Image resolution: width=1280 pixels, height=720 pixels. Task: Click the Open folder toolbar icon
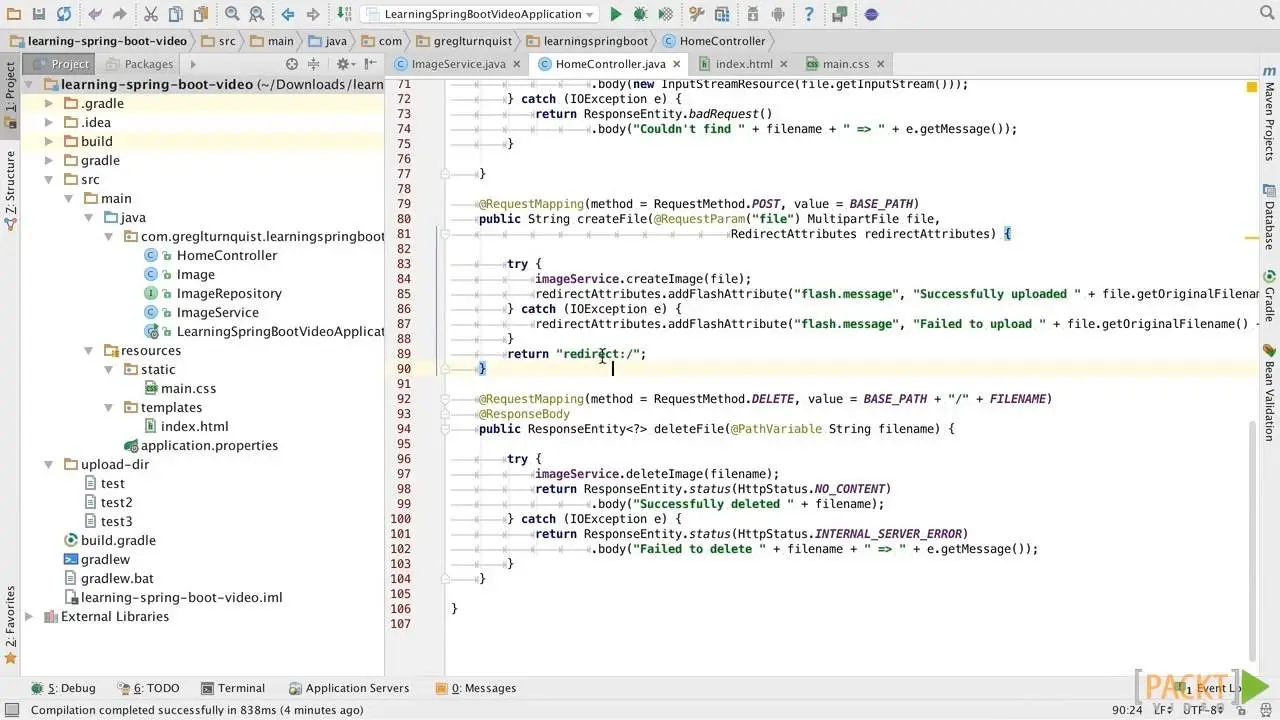pos(14,14)
